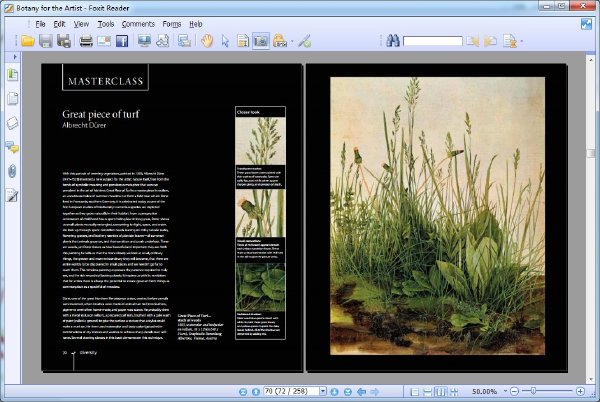The image size is (600, 402).
Task: Click the stamp tool icon
Action: pyautogui.click(x=280, y=41)
